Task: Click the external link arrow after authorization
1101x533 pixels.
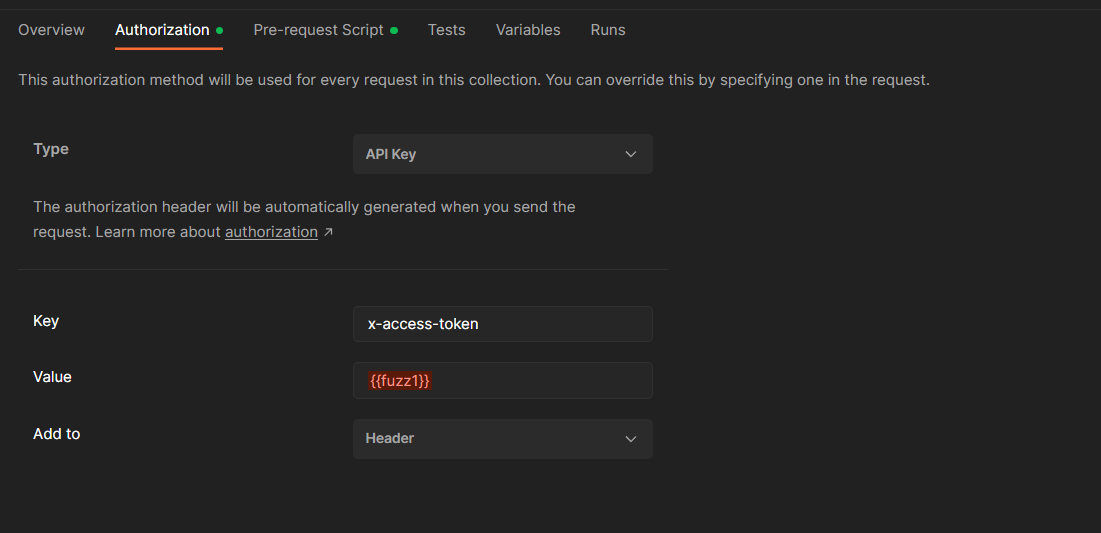Action: pyautogui.click(x=328, y=232)
